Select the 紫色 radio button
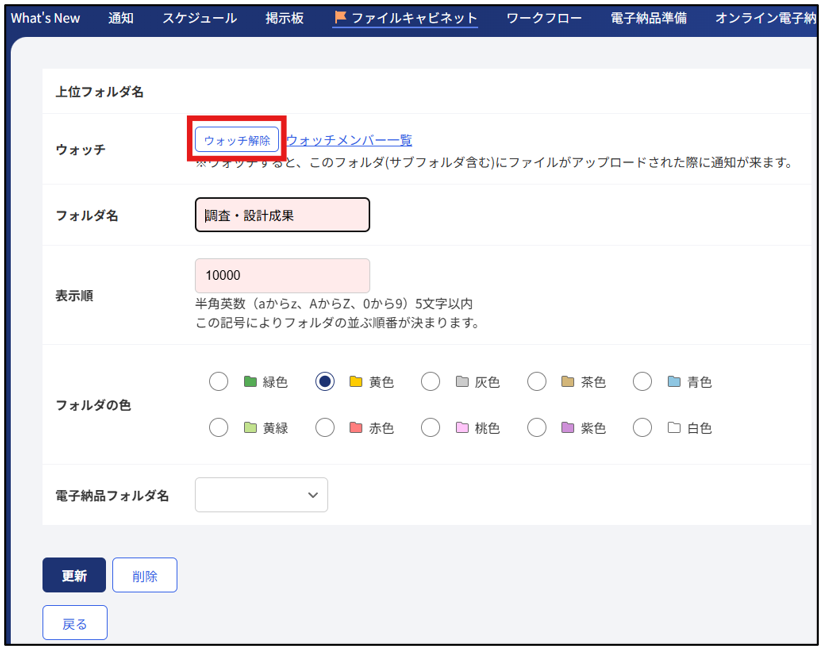The height and width of the screenshot is (648, 822). (537, 428)
